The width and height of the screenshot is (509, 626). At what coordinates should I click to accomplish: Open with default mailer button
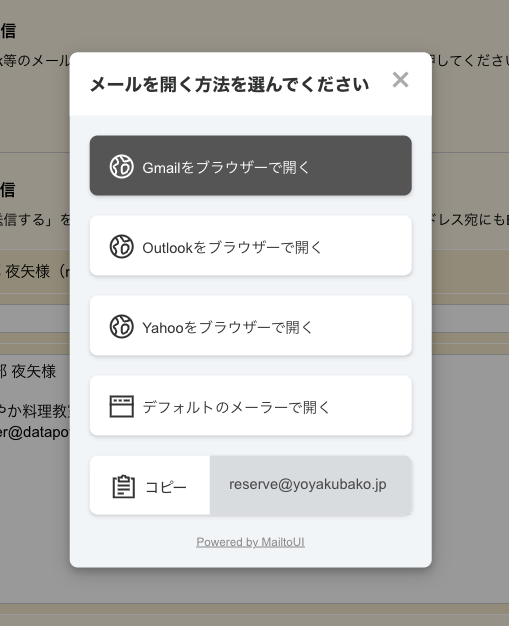point(251,405)
